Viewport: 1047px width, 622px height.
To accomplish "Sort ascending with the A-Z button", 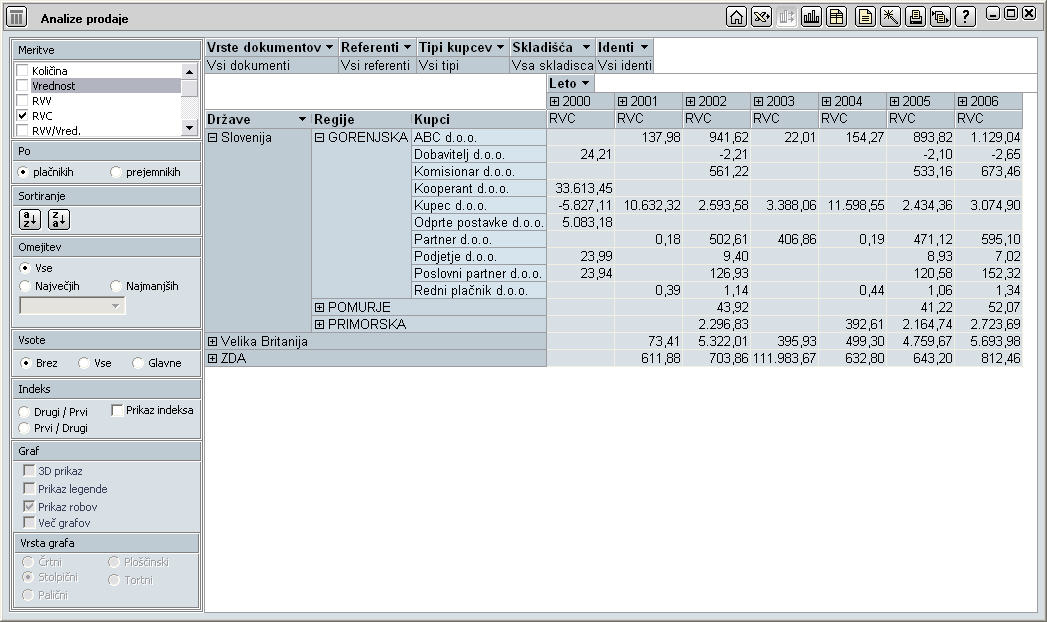I will coord(30,219).
